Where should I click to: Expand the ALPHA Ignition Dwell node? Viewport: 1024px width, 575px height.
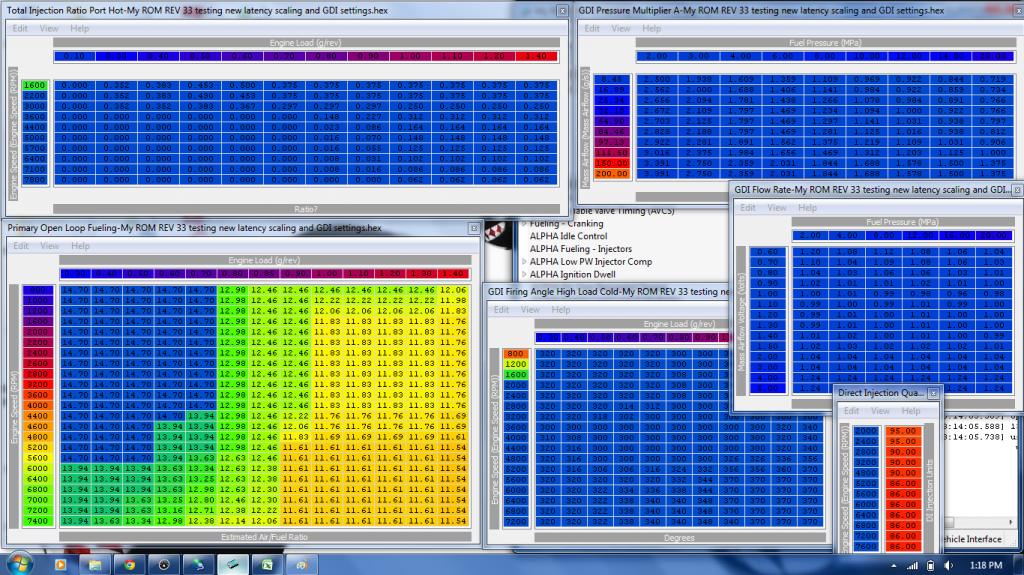point(523,274)
